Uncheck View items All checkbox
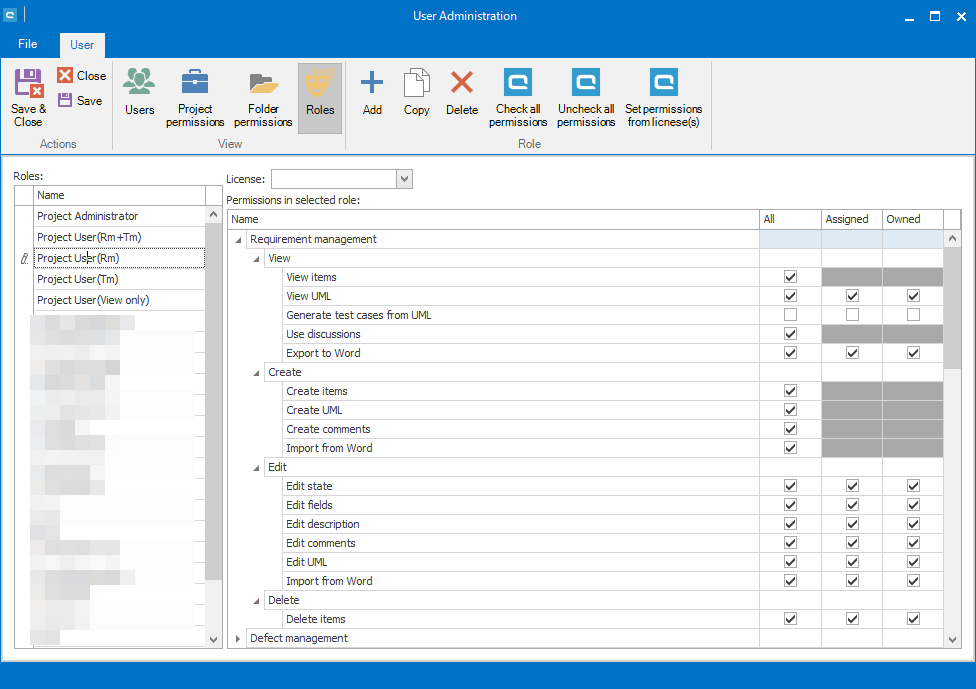 click(x=790, y=277)
